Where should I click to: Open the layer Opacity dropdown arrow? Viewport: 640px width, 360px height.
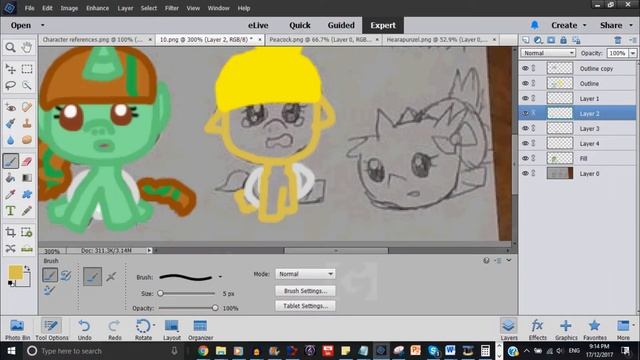coord(633,53)
